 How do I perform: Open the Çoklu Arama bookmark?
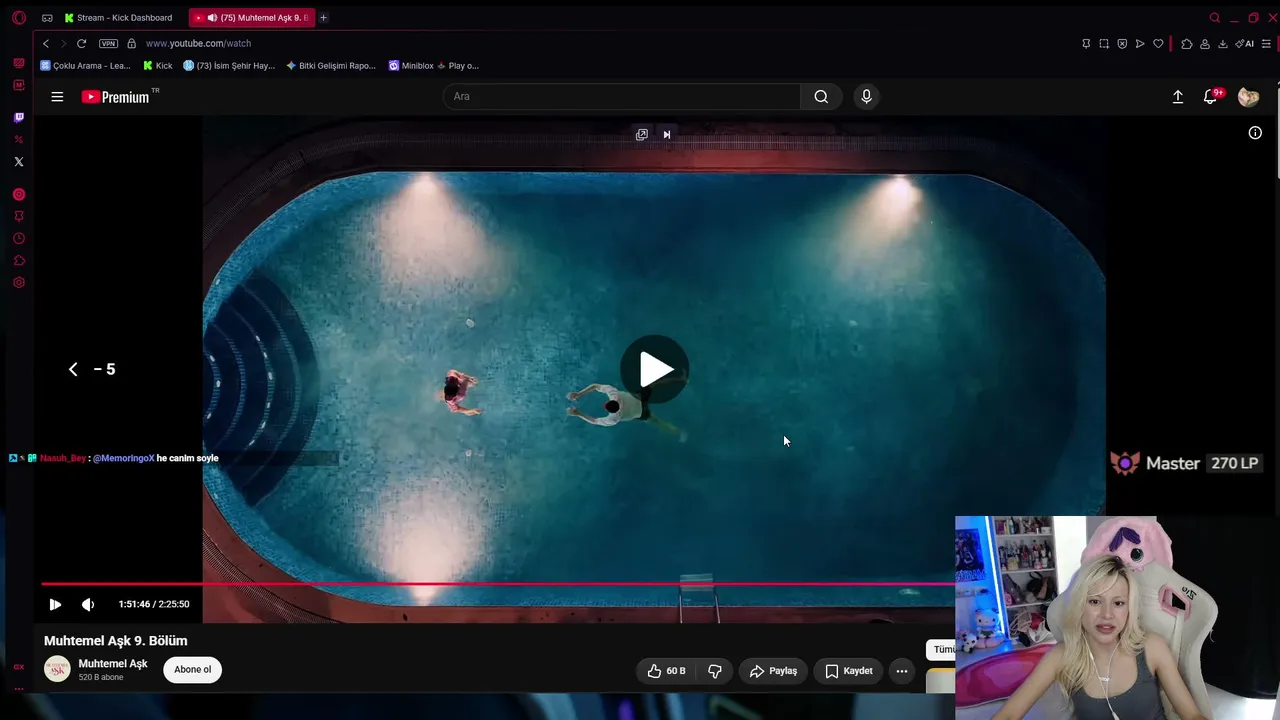(x=85, y=66)
